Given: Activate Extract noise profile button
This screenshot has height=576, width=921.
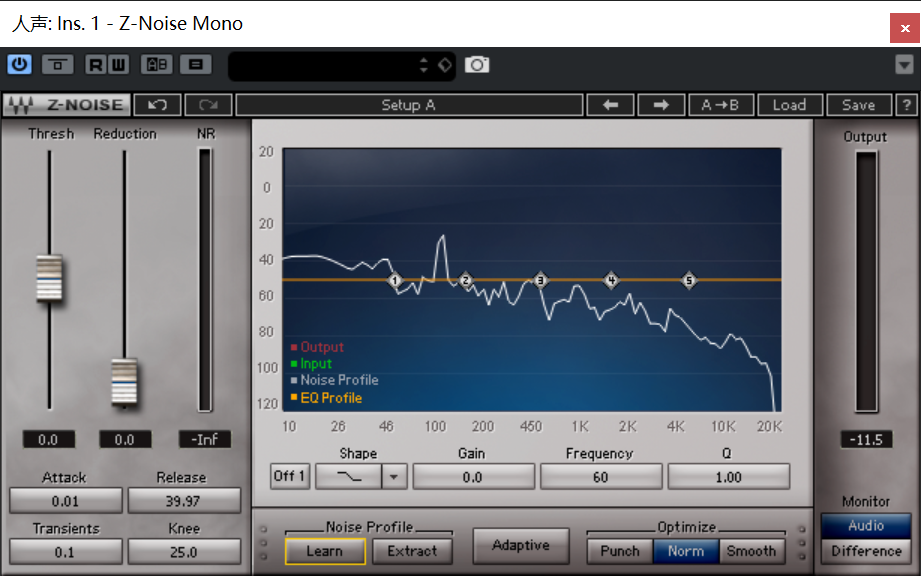Looking at the screenshot, I should [412, 551].
